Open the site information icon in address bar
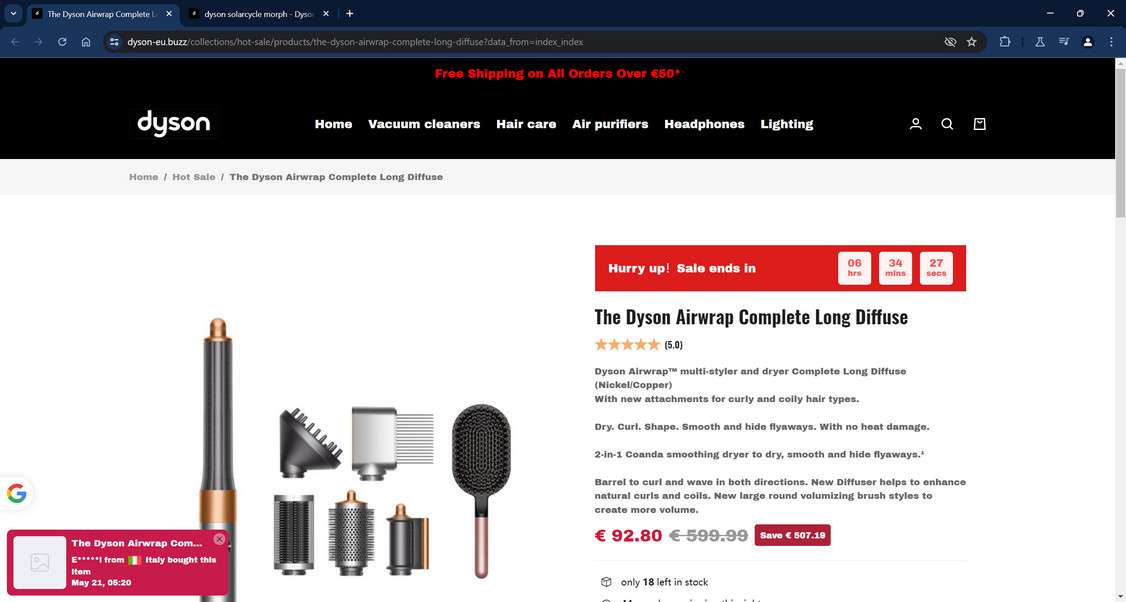The width and height of the screenshot is (1126, 602). pos(114,42)
